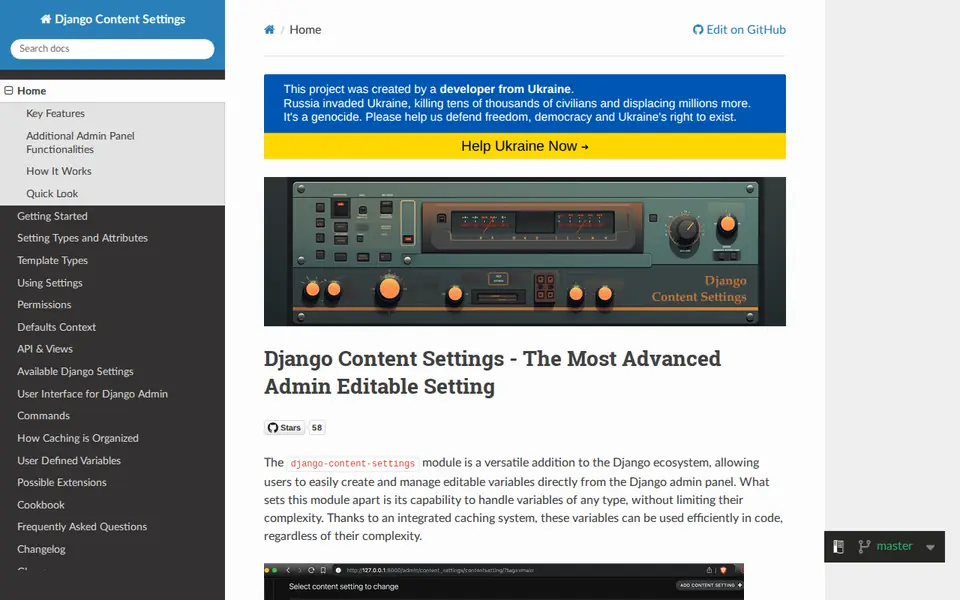The image size is (960, 600).
Task: Click the Home text in breadcrumb
Action: click(306, 30)
